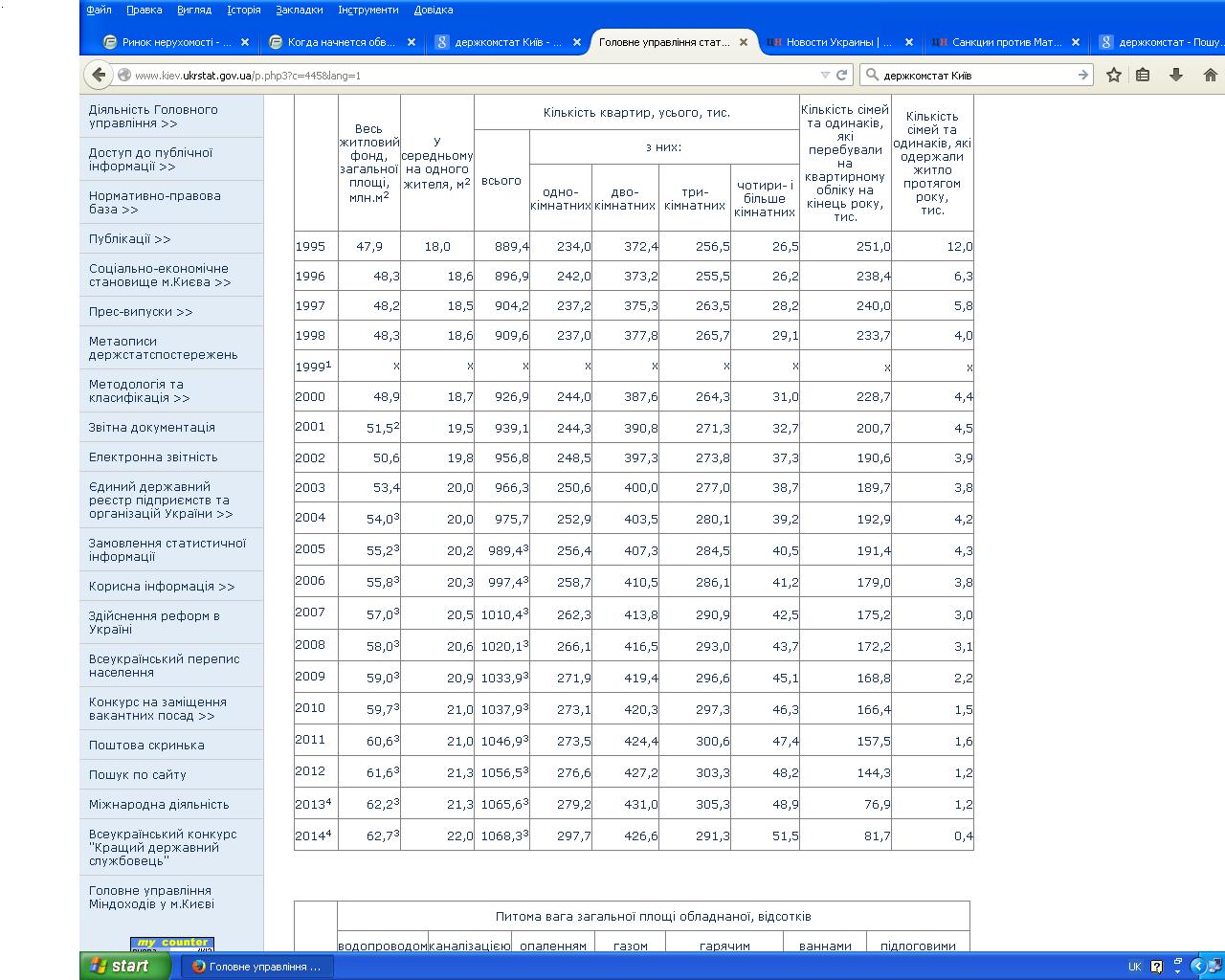This screenshot has width=1225, height=980.
Task: Click the search magnifier icon in search box
Action: point(872,75)
